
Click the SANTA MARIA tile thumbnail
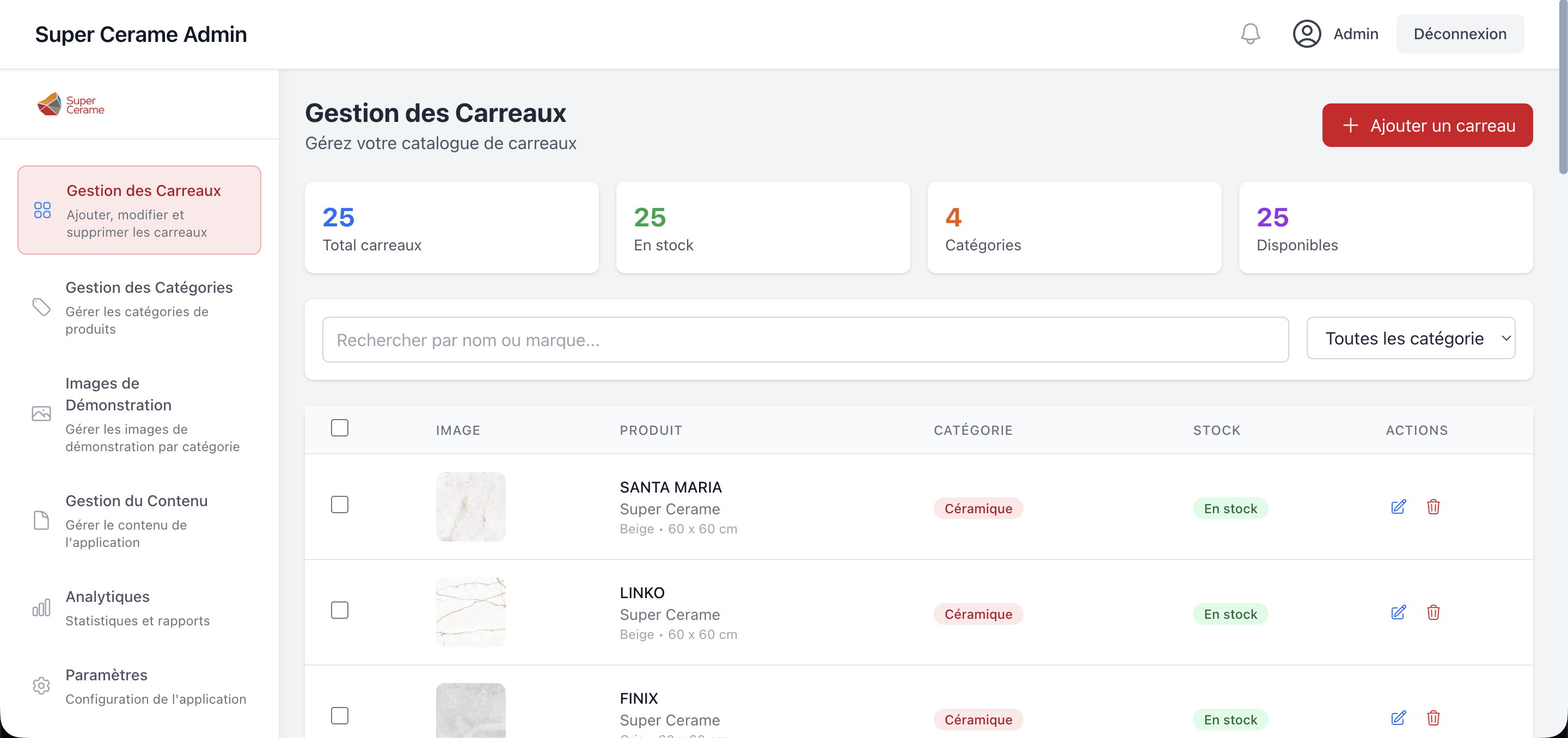[470, 507]
